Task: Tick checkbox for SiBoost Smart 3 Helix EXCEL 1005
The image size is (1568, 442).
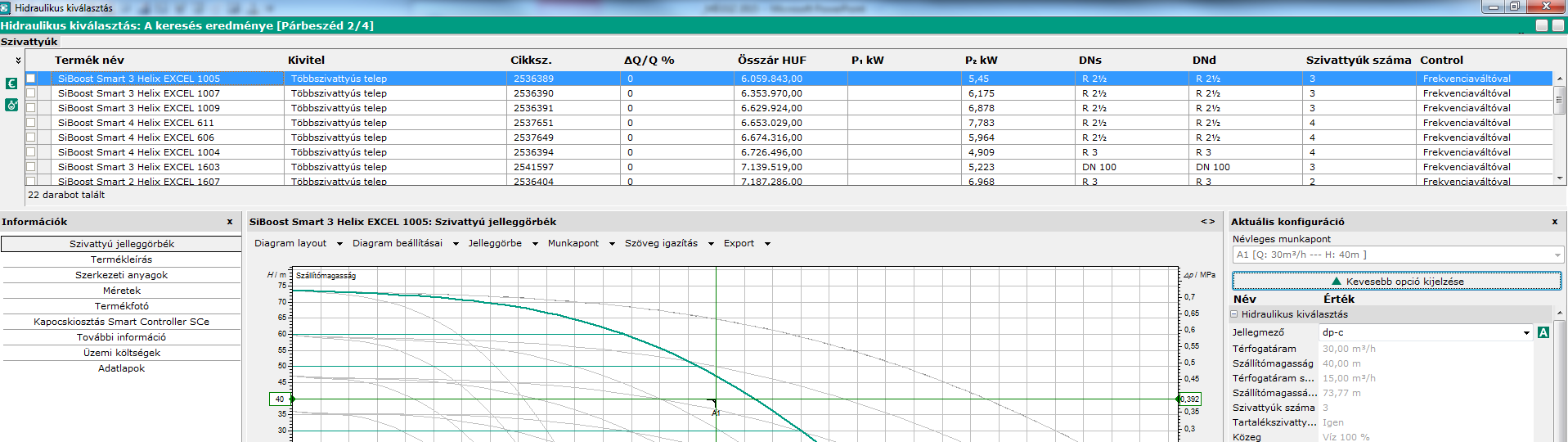Action: pos(31,79)
